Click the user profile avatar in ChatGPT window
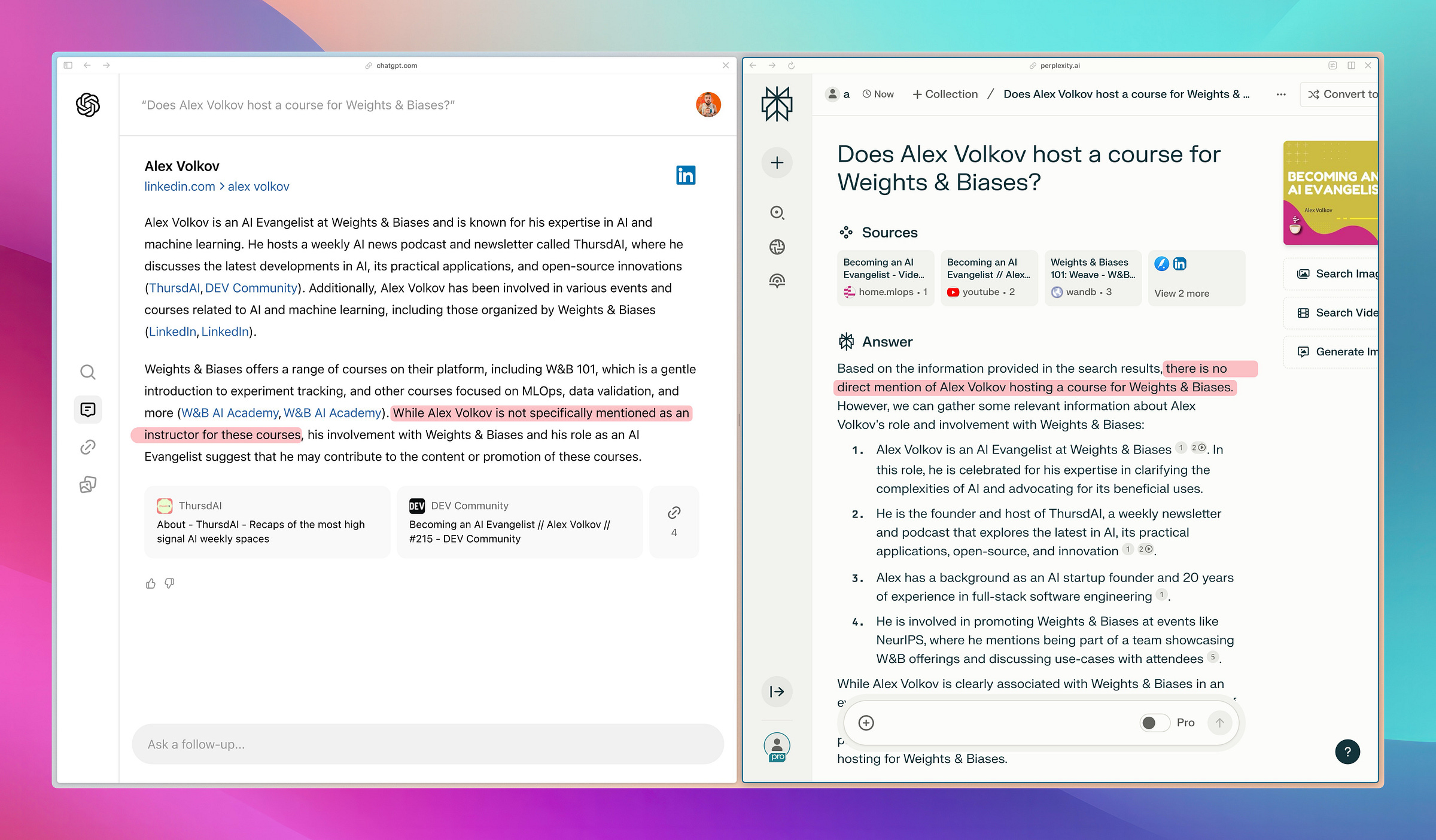 click(708, 105)
